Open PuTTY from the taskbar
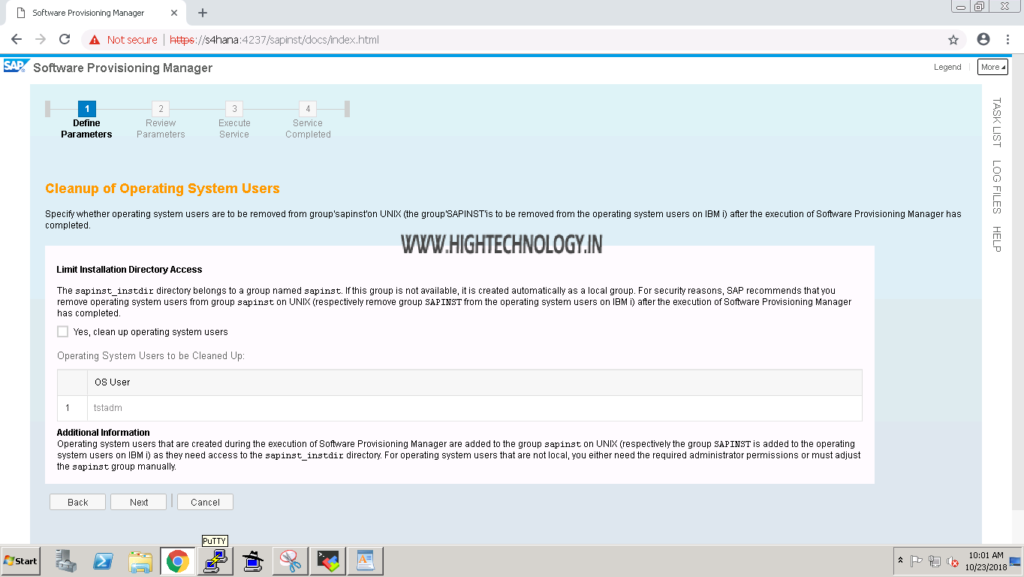Image resolution: width=1024 pixels, height=577 pixels. point(215,561)
